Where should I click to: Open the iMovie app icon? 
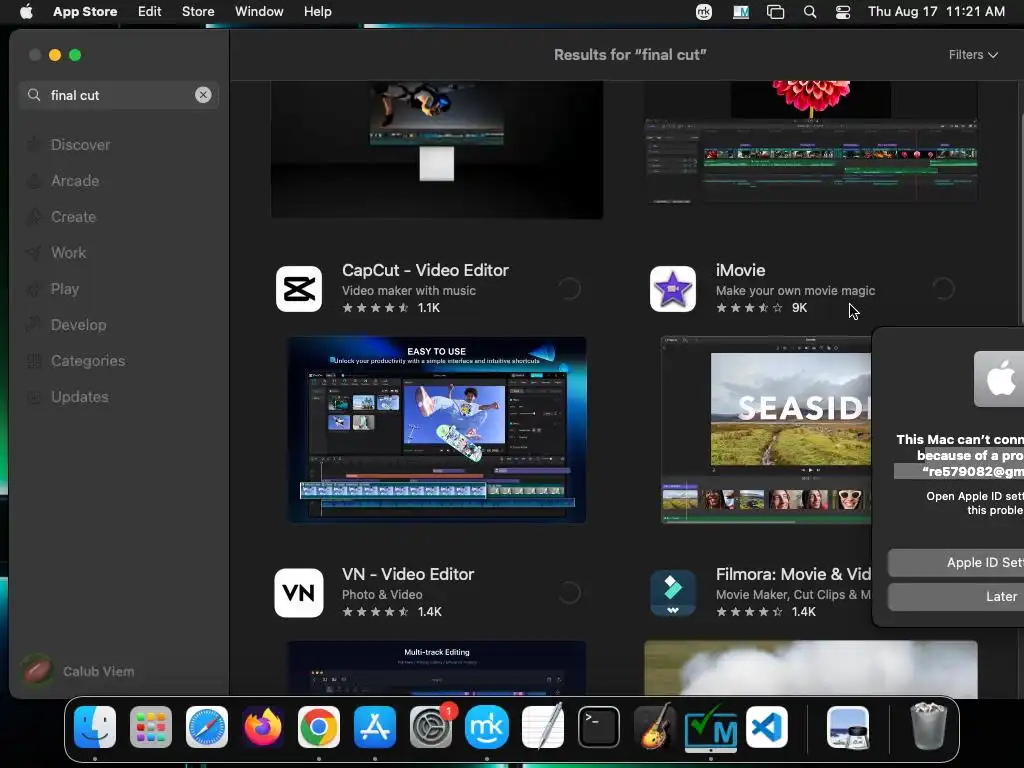click(x=673, y=289)
